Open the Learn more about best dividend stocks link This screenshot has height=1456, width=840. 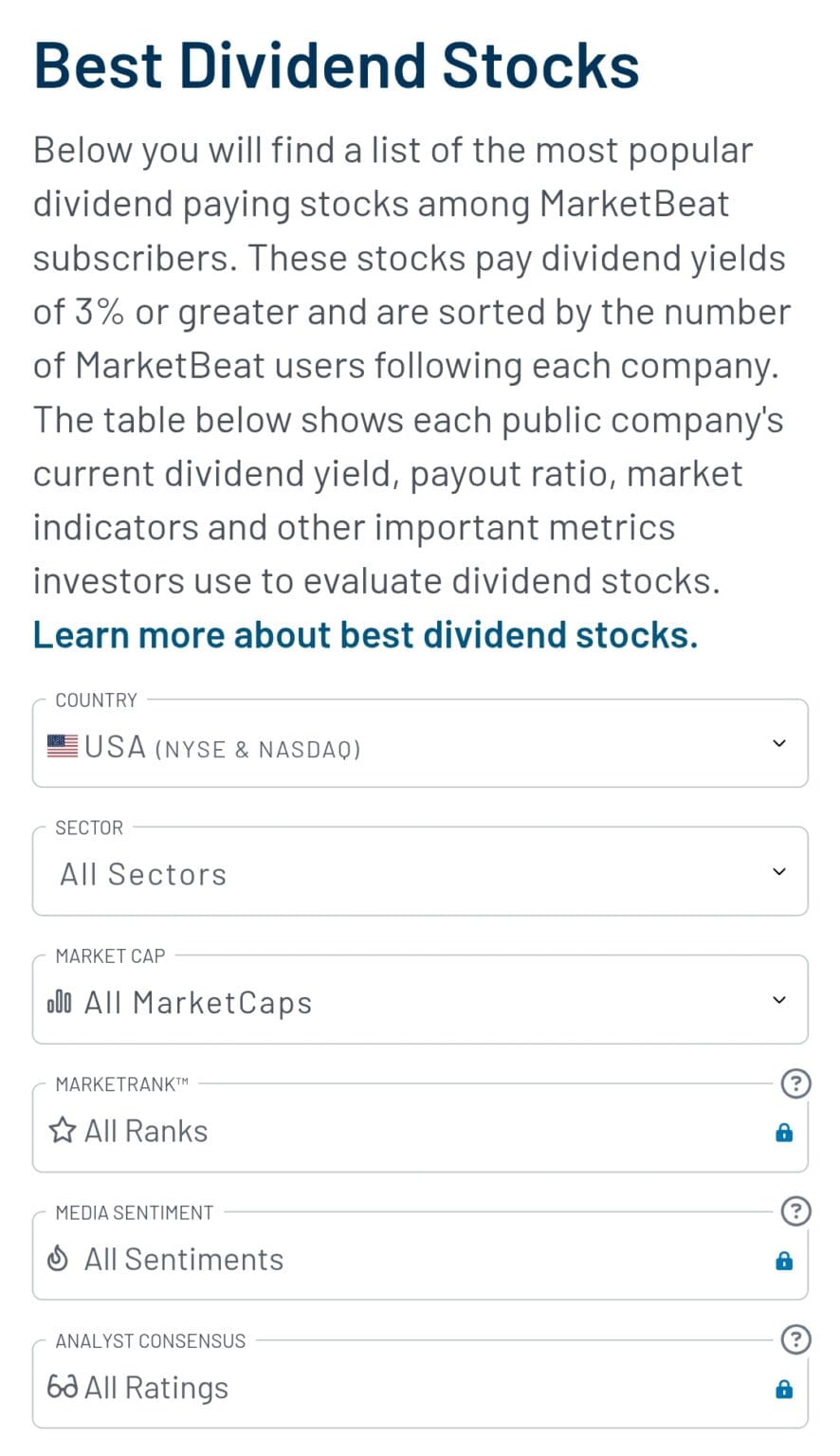364,633
